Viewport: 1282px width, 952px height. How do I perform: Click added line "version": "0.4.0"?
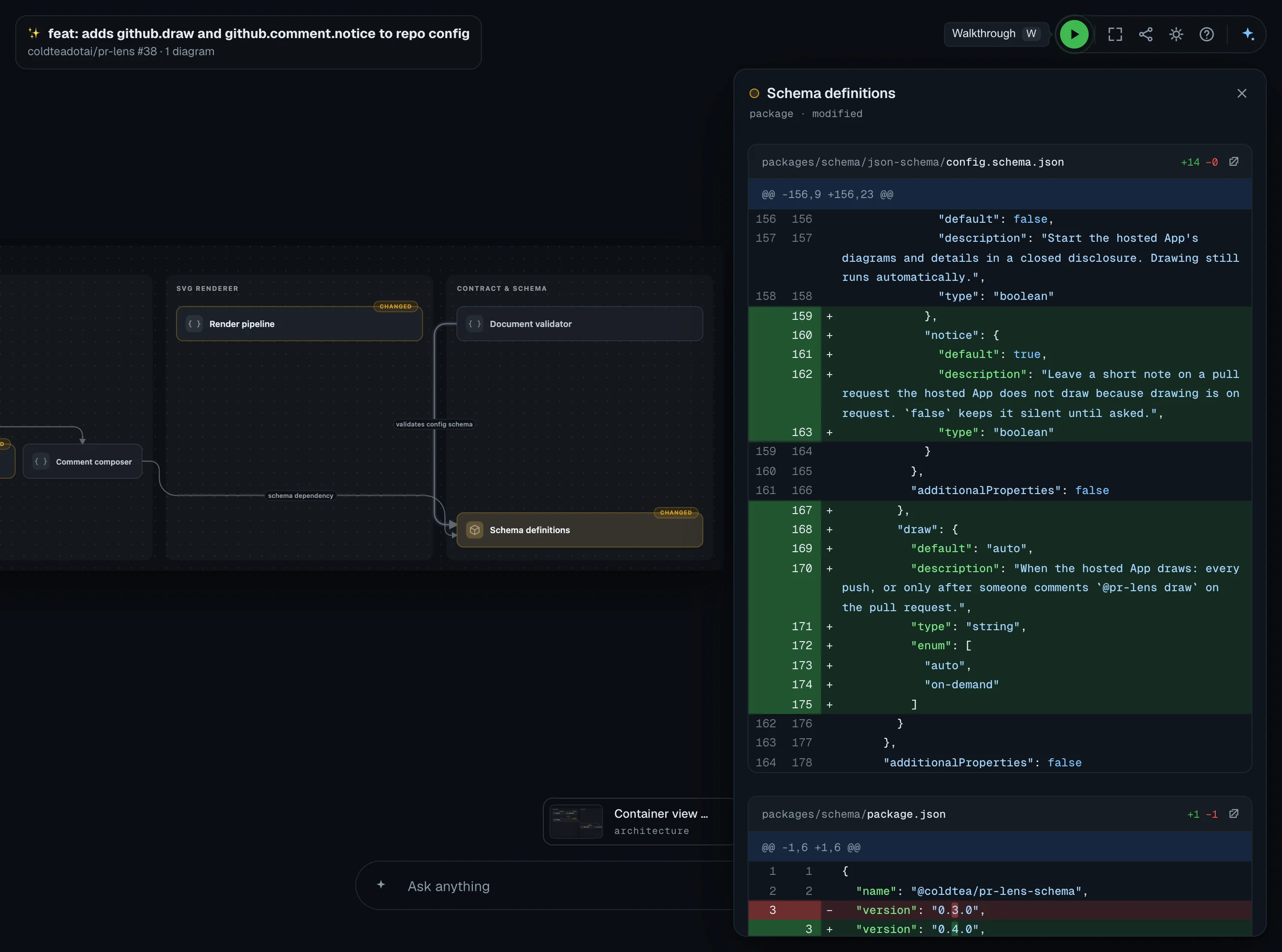1000,929
